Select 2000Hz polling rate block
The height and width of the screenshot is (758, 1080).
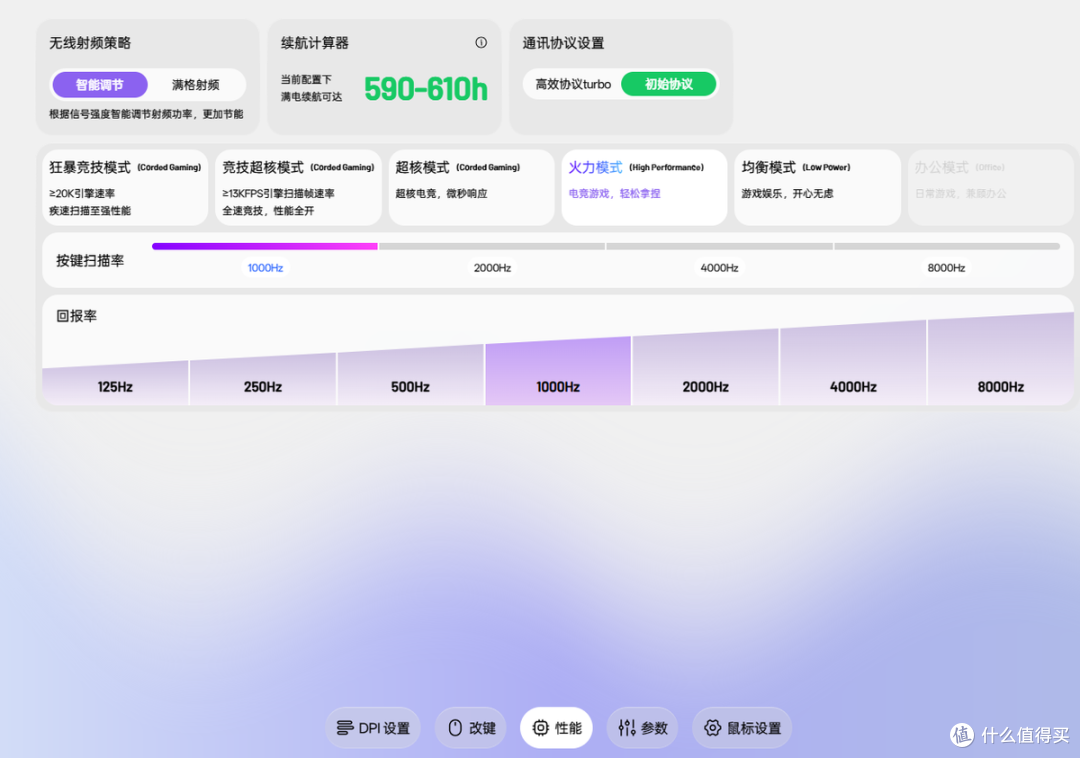(x=706, y=367)
